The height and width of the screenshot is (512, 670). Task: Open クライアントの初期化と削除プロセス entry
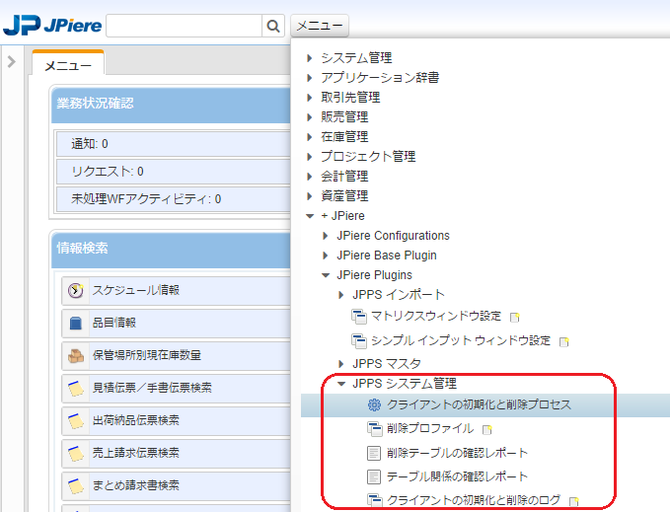point(479,404)
